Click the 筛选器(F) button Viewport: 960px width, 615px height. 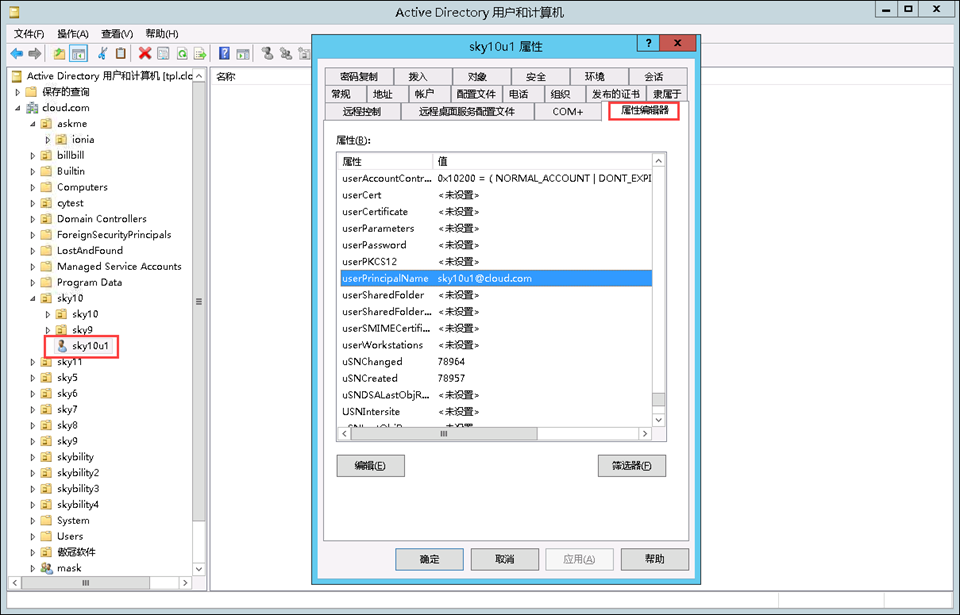pyautogui.click(x=631, y=465)
